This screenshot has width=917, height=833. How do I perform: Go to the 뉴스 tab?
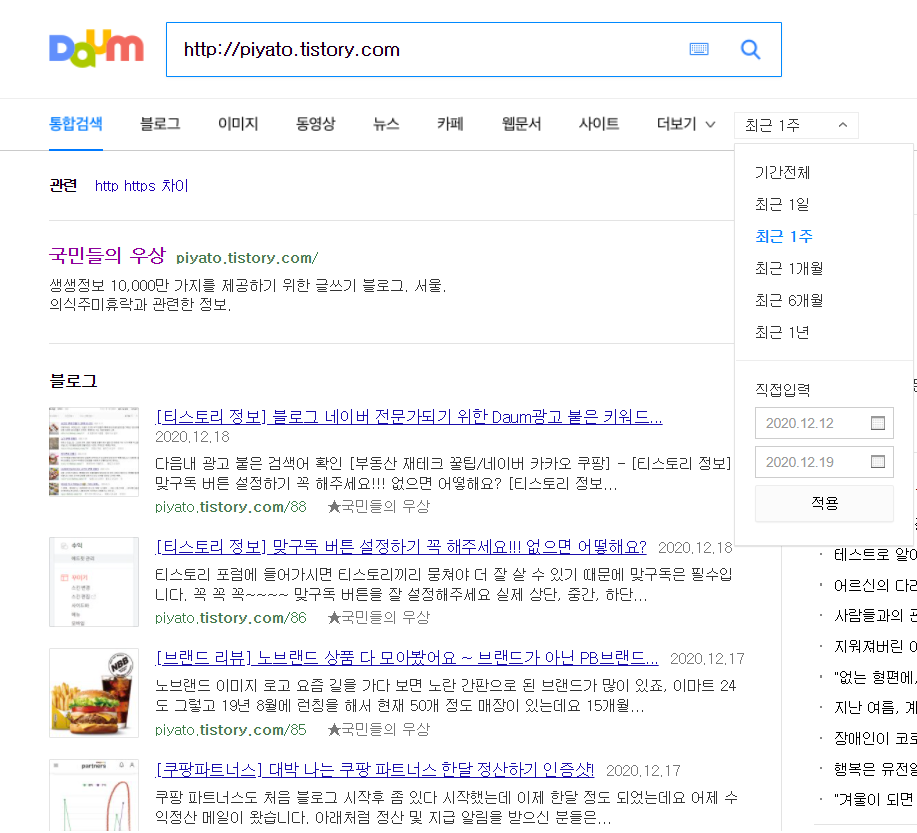[386, 124]
